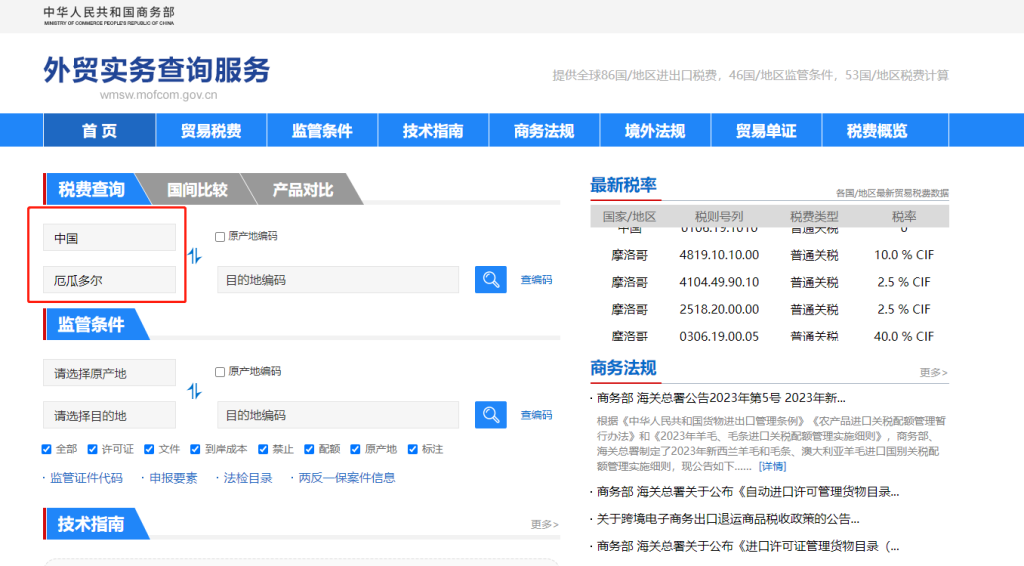Click the search icon in the tax fee query row
The height and width of the screenshot is (566, 1024).
(x=490, y=279)
